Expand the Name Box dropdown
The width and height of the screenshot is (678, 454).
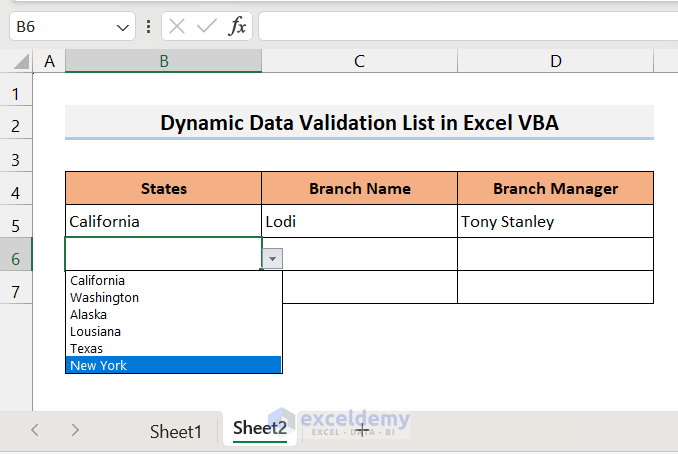(x=123, y=27)
